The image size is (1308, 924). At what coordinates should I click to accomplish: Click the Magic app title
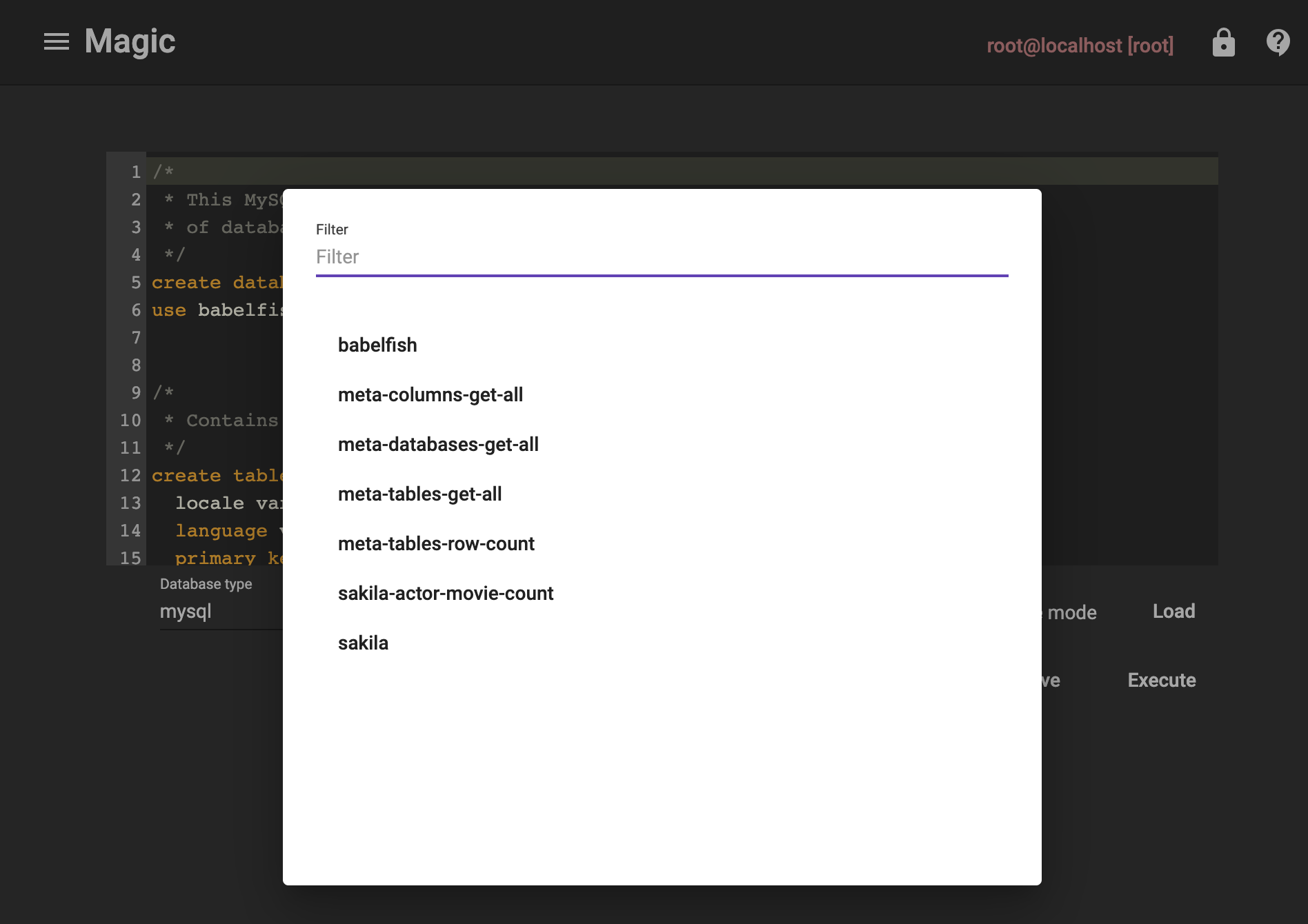point(130,41)
